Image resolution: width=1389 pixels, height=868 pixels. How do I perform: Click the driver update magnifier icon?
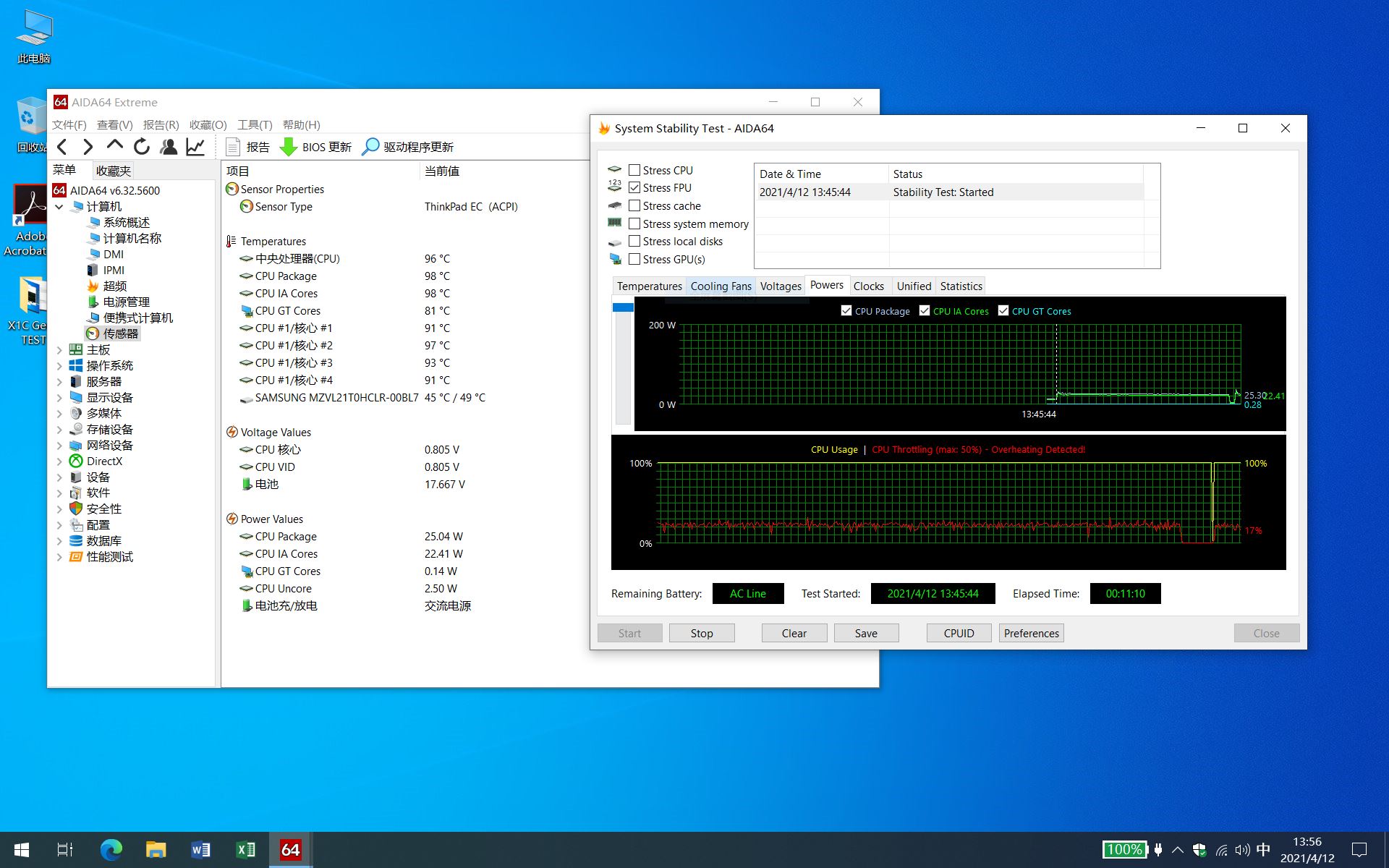tap(370, 147)
